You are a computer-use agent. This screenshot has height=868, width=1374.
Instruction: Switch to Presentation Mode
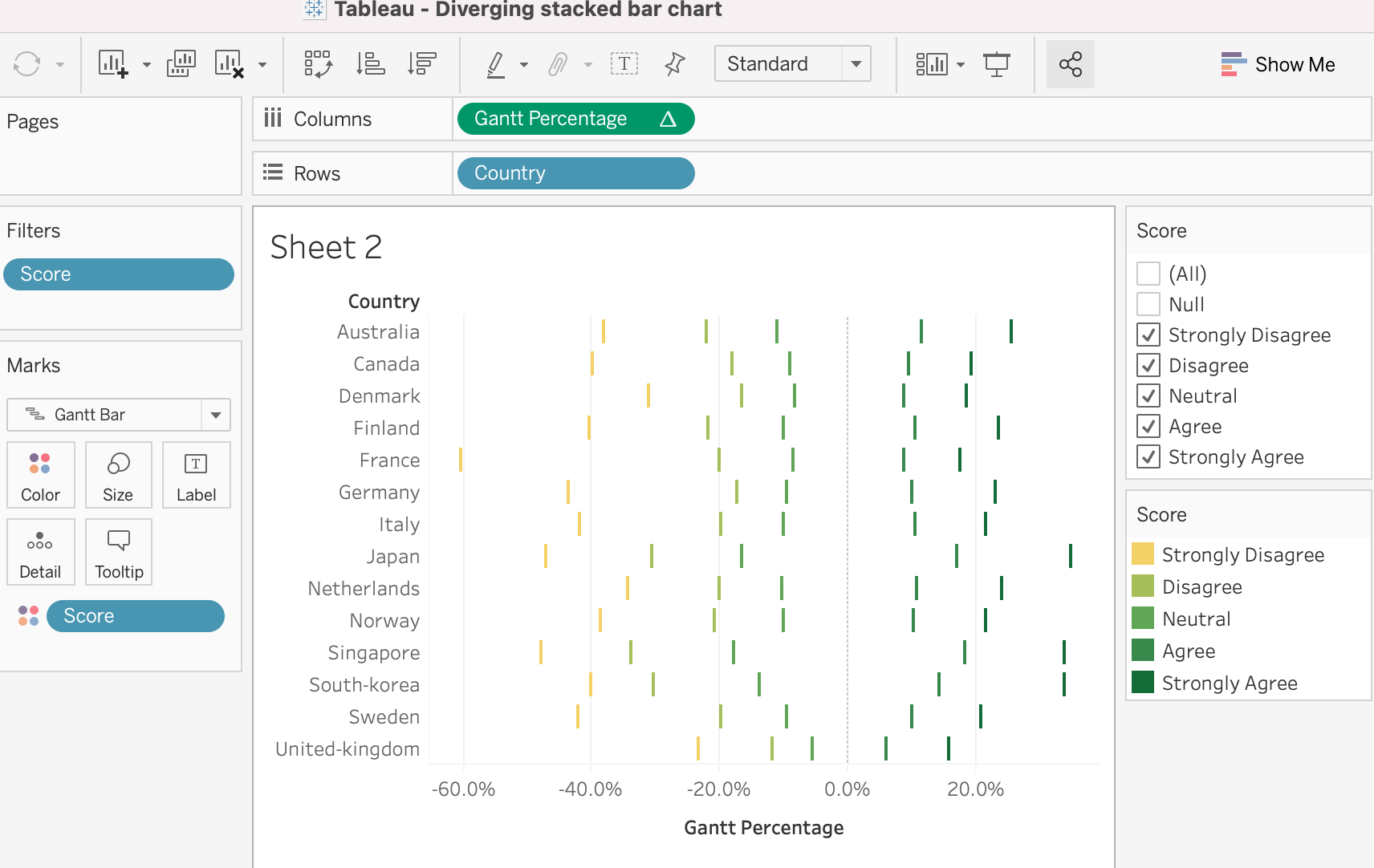(x=996, y=64)
